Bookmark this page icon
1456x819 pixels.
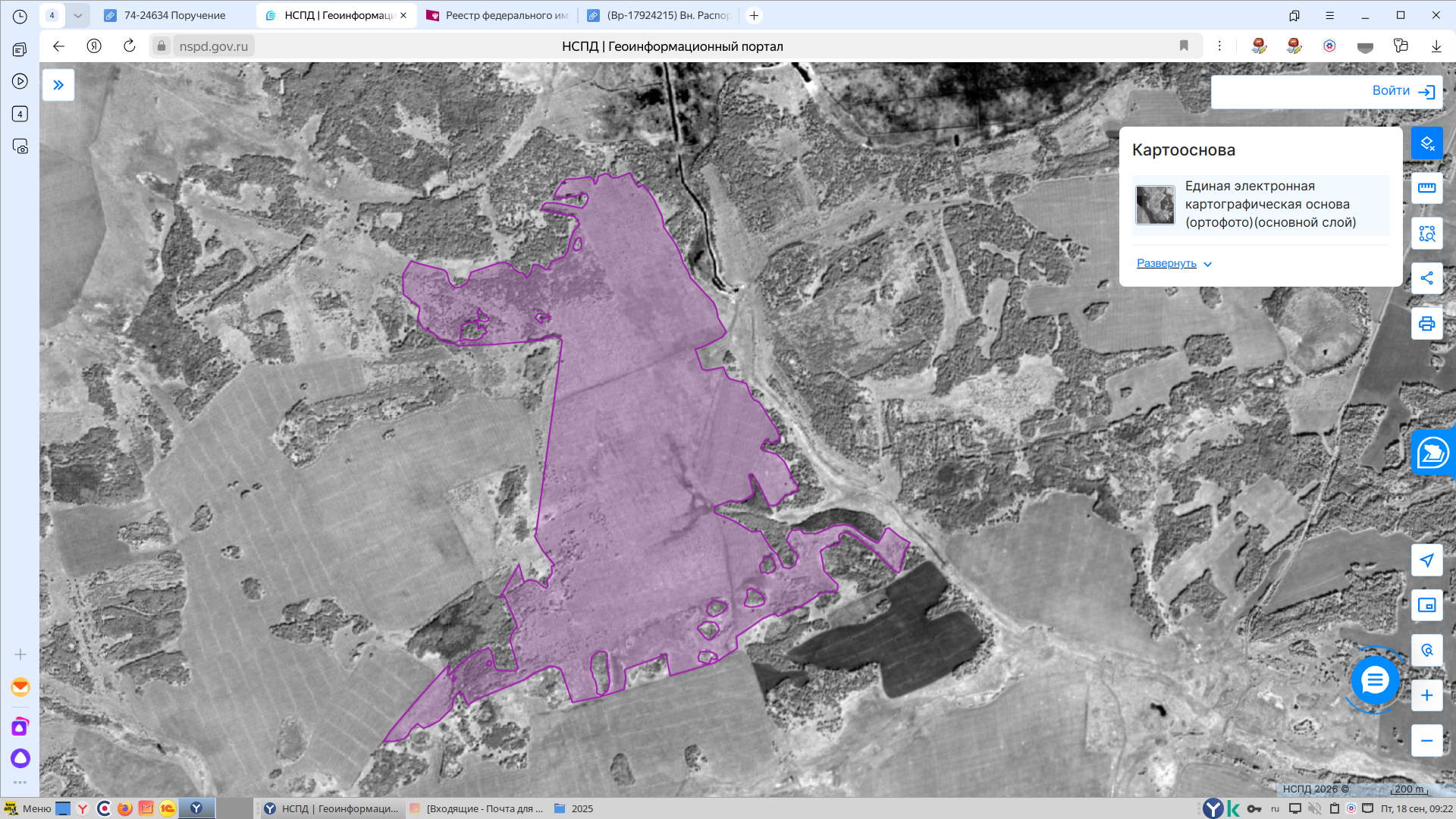click(1184, 46)
